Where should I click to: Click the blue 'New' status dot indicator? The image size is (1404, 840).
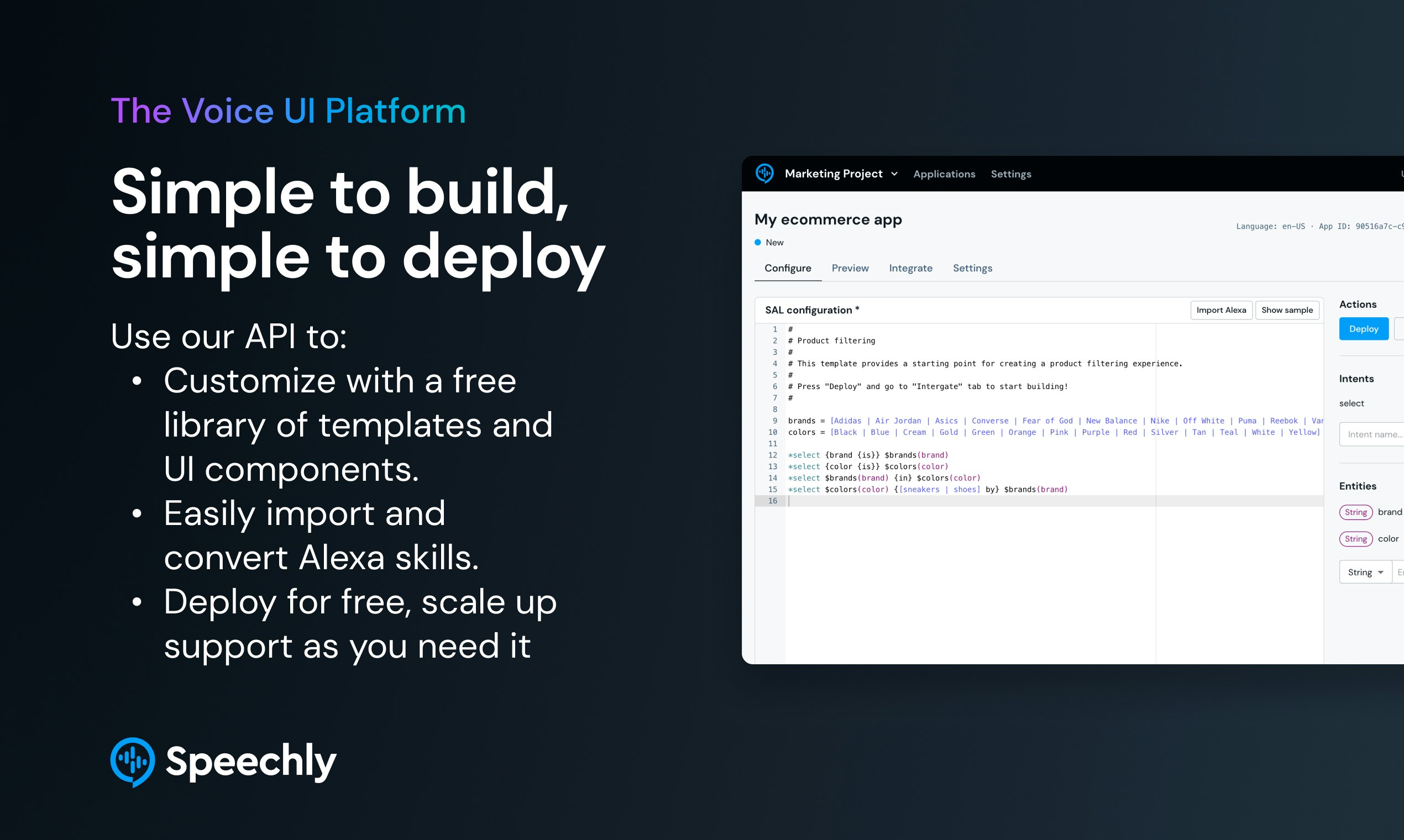[757, 242]
